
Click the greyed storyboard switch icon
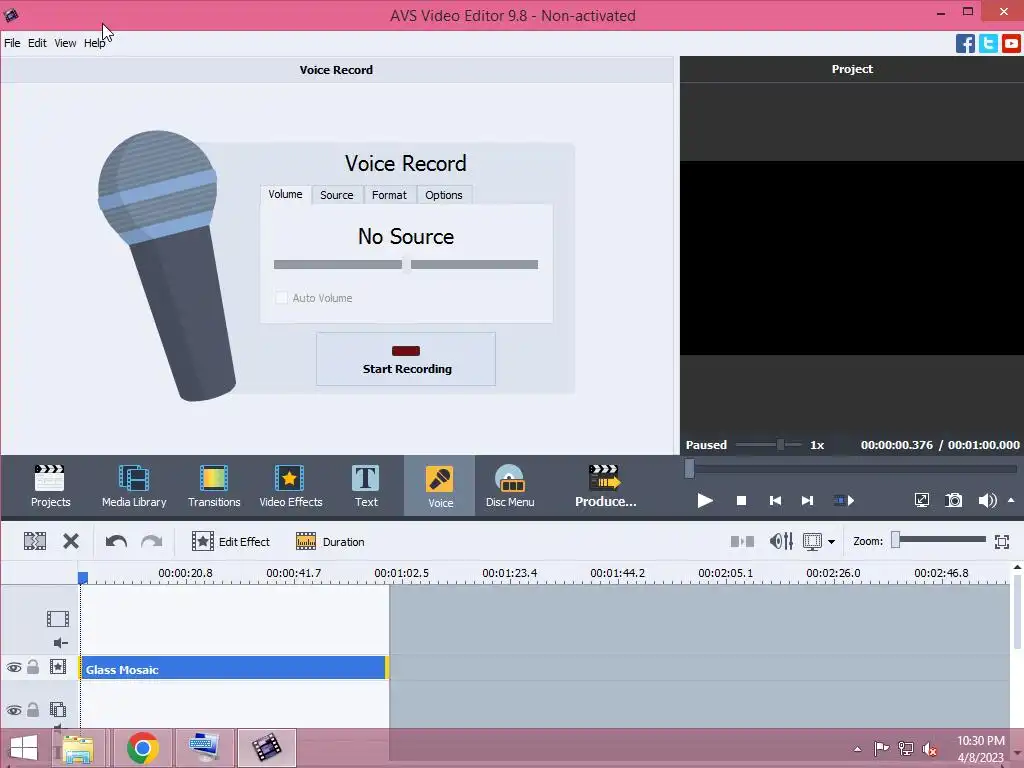point(742,541)
